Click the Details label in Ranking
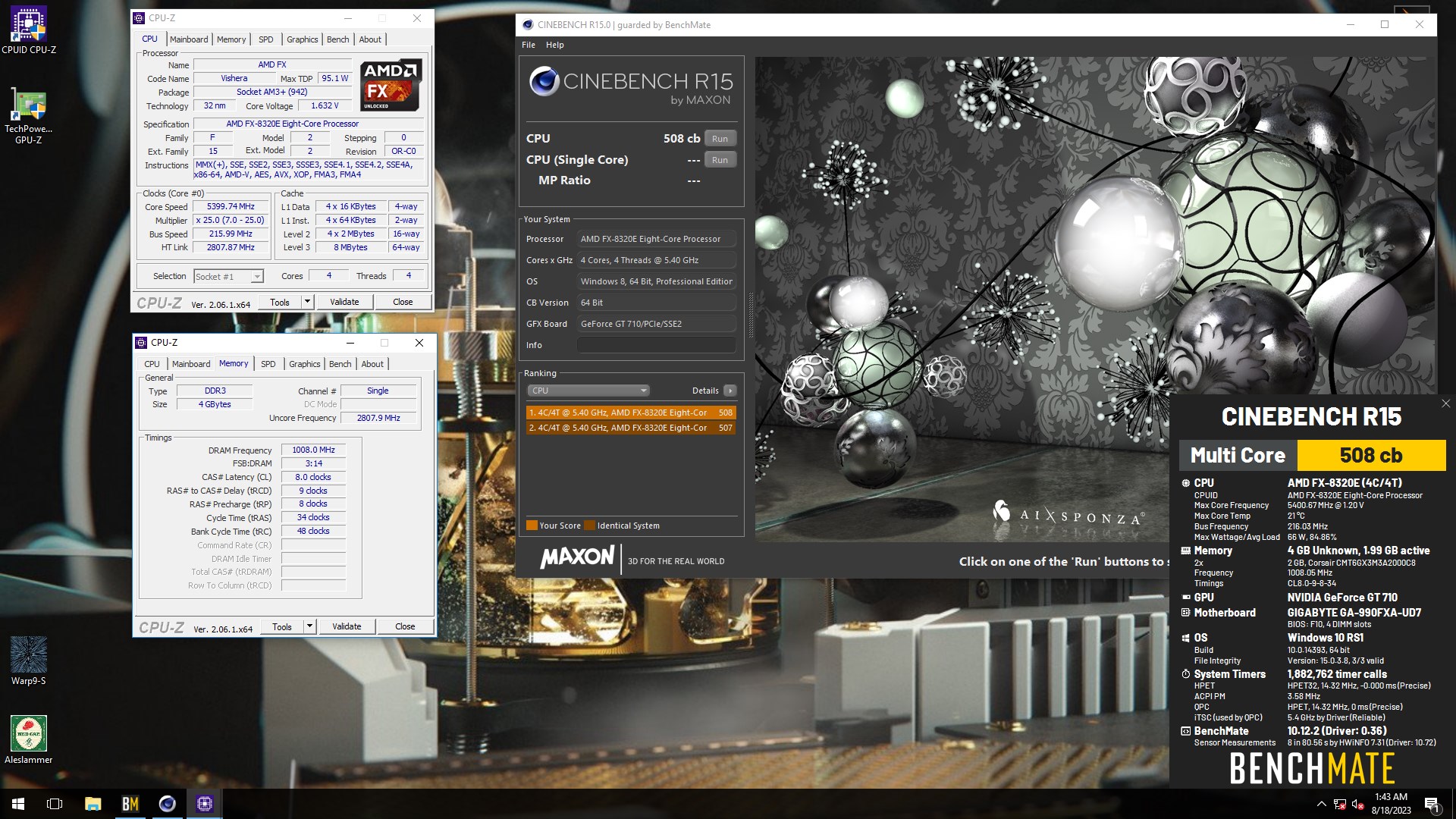The height and width of the screenshot is (819, 1456). point(705,391)
